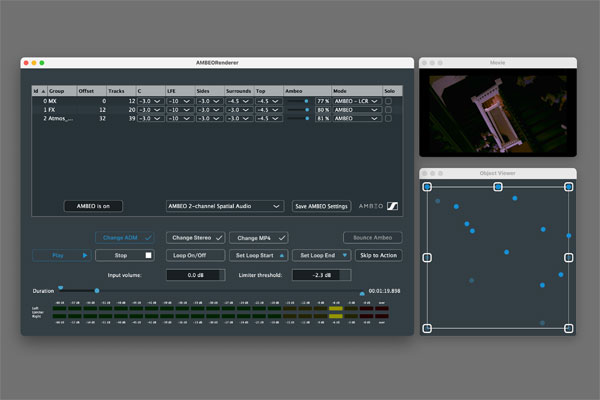Start playback with the Play button
The width and height of the screenshot is (600, 400).
[x=62, y=255]
